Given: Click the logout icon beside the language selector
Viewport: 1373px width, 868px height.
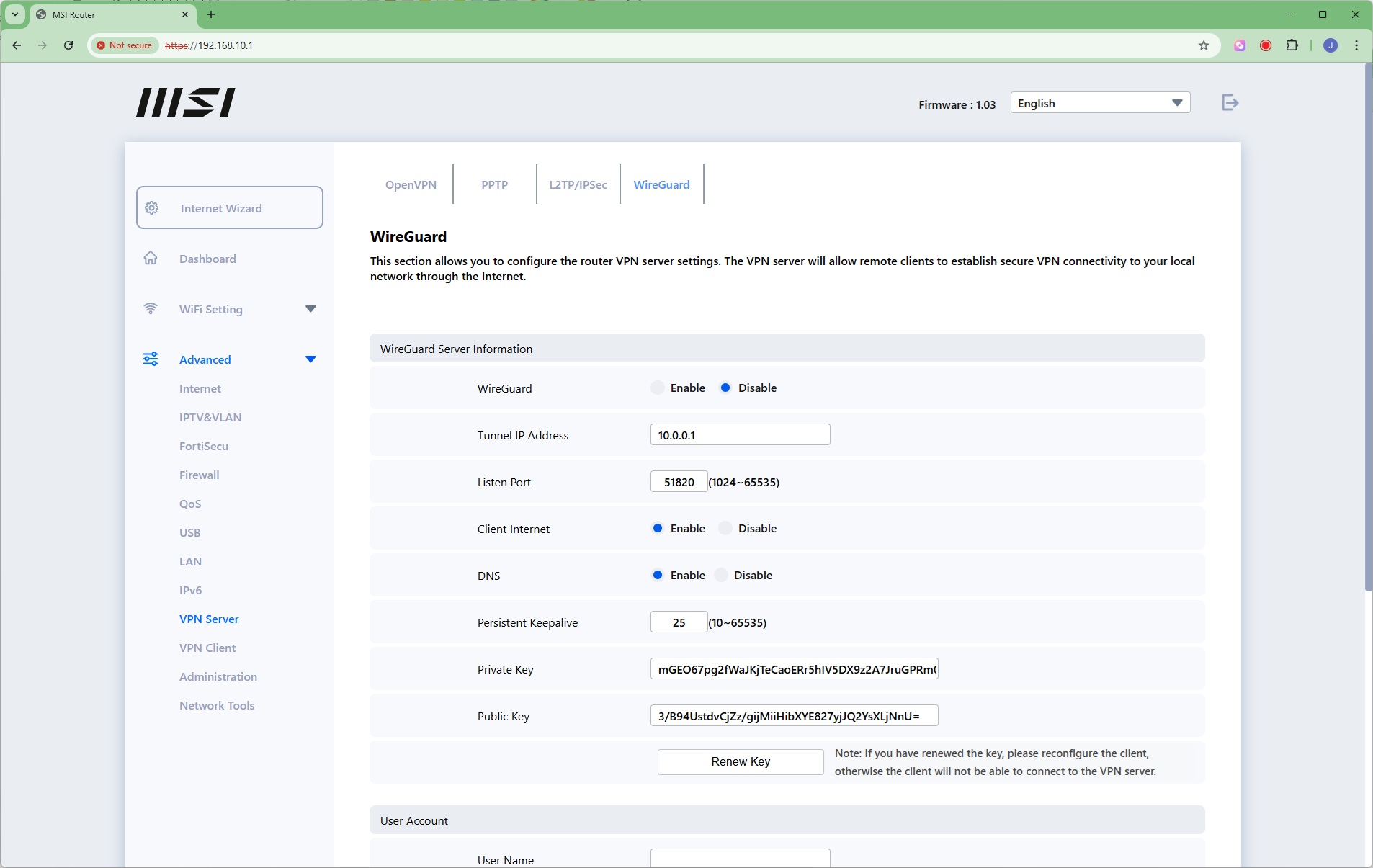Looking at the screenshot, I should coord(1230,103).
